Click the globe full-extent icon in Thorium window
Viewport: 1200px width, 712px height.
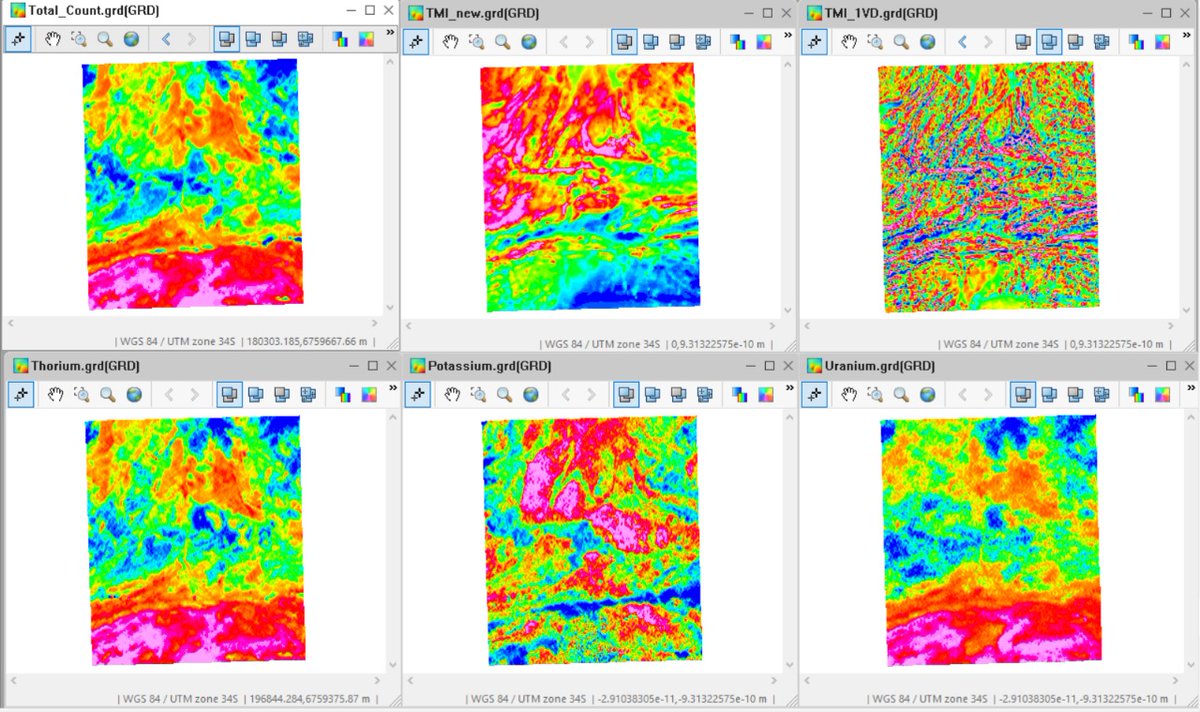(x=133, y=394)
